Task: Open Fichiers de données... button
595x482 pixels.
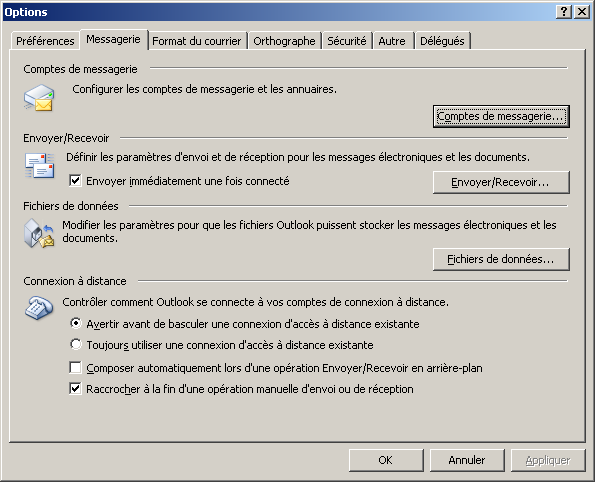Action: [x=501, y=259]
